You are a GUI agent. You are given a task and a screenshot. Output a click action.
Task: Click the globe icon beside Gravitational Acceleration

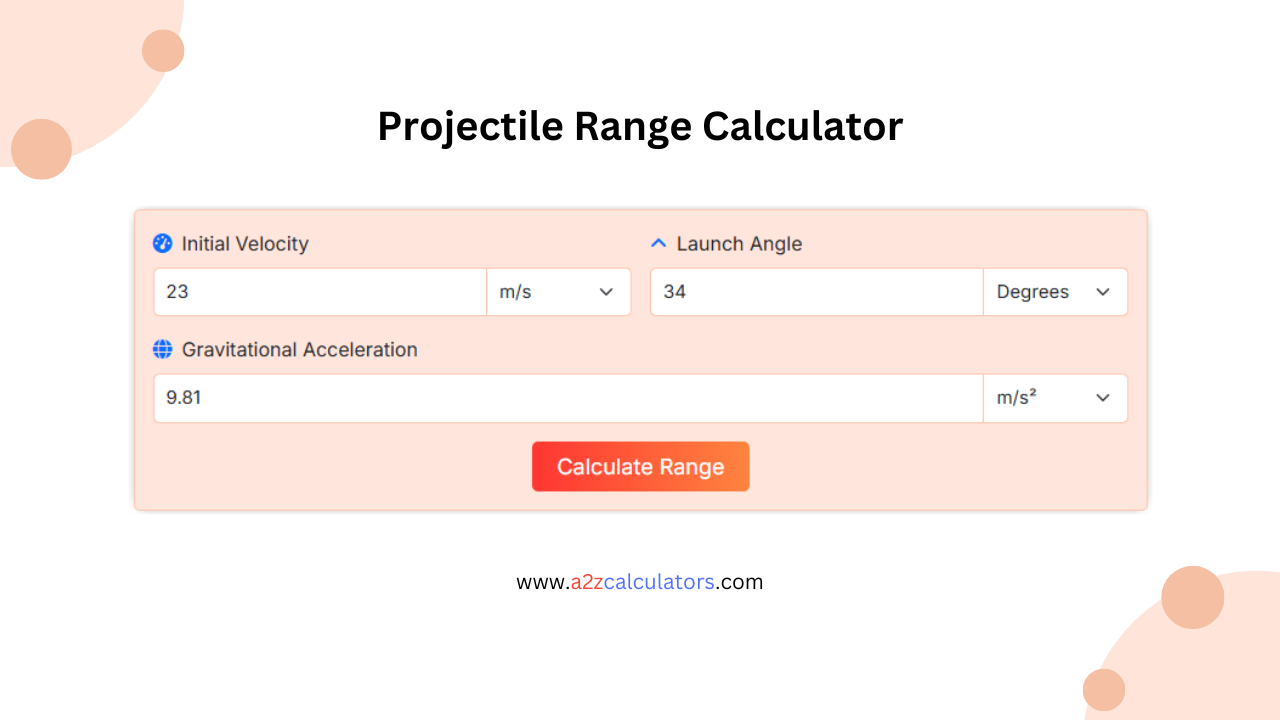(163, 350)
